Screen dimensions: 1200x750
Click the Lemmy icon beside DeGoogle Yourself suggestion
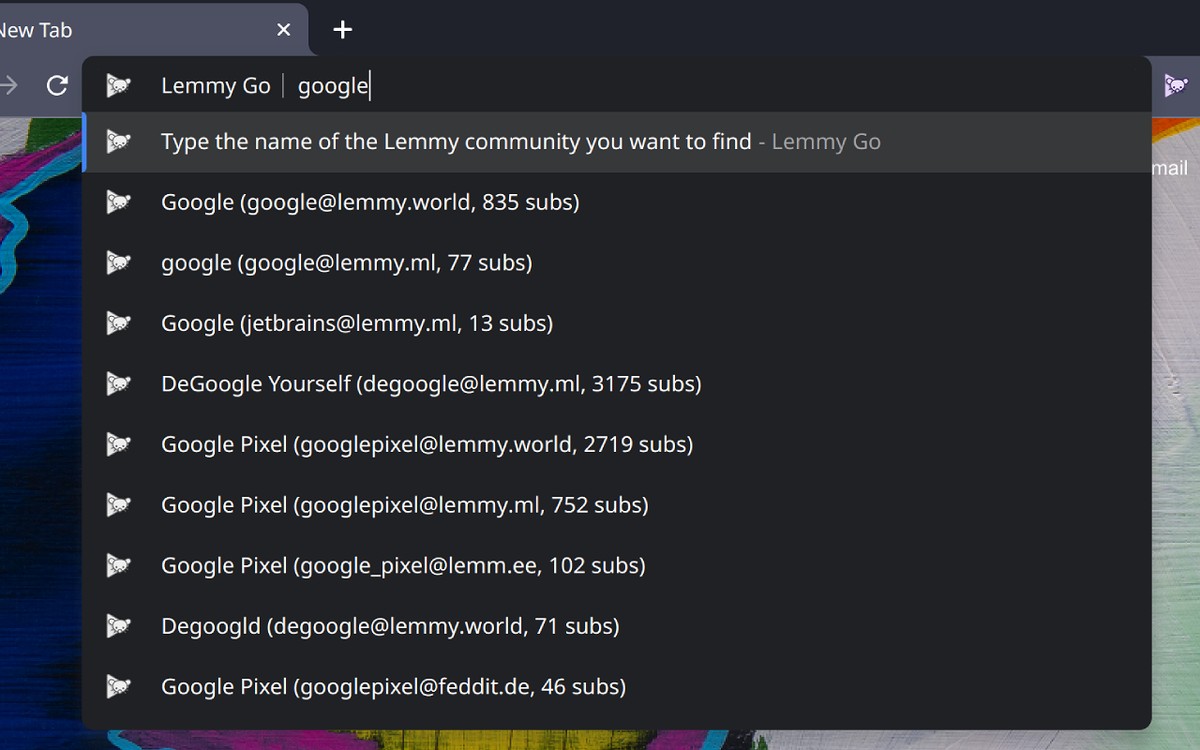(119, 384)
